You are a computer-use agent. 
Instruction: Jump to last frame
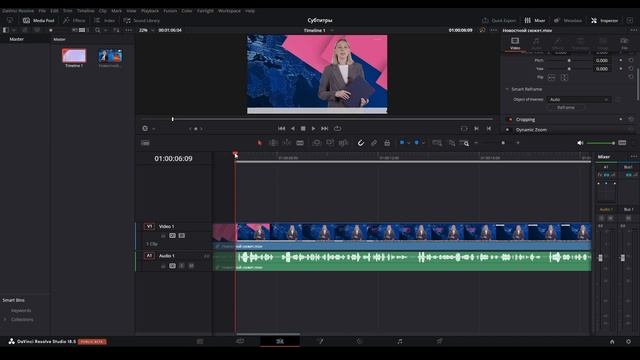pos(324,129)
